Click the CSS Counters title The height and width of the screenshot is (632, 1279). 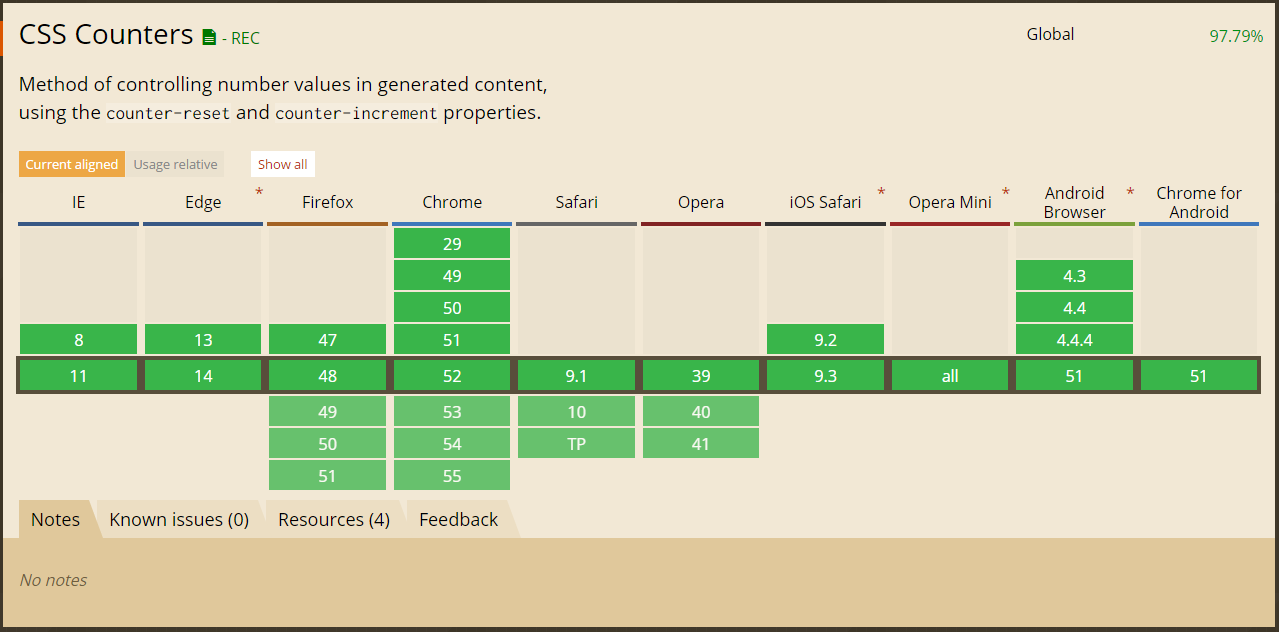click(106, 34)
